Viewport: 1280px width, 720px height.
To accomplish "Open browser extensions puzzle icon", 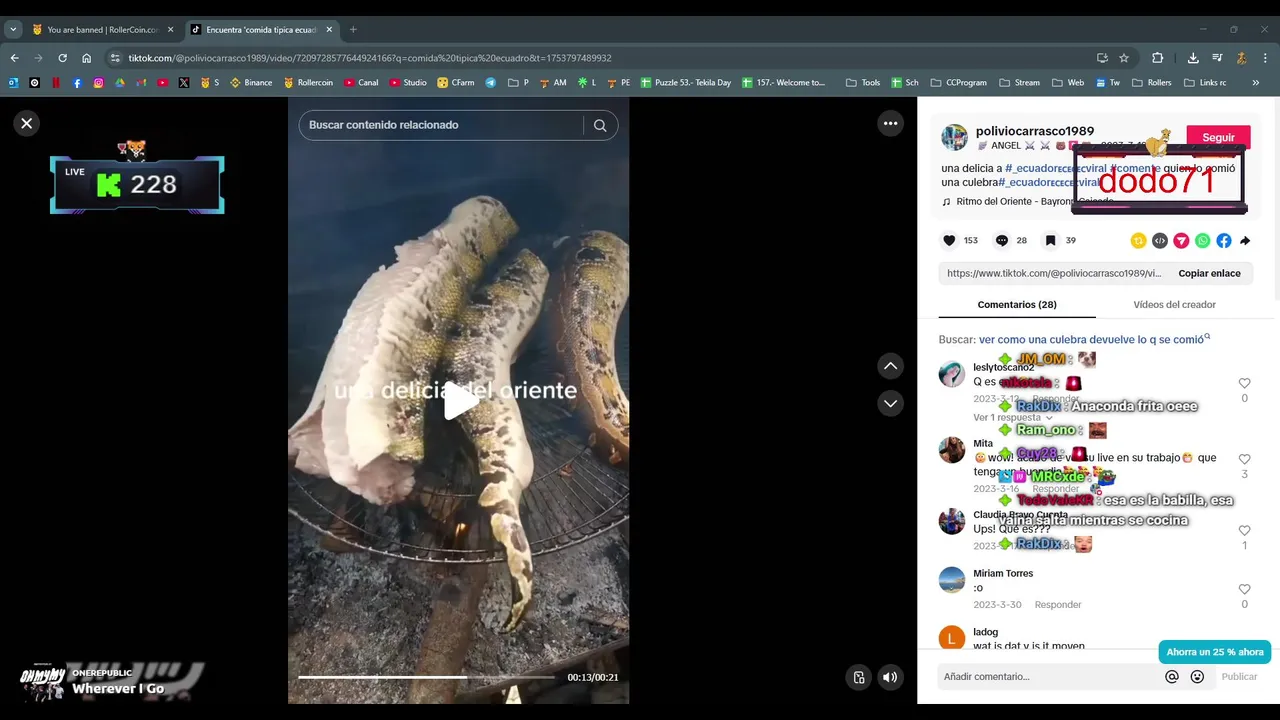I will [1158, 58].
